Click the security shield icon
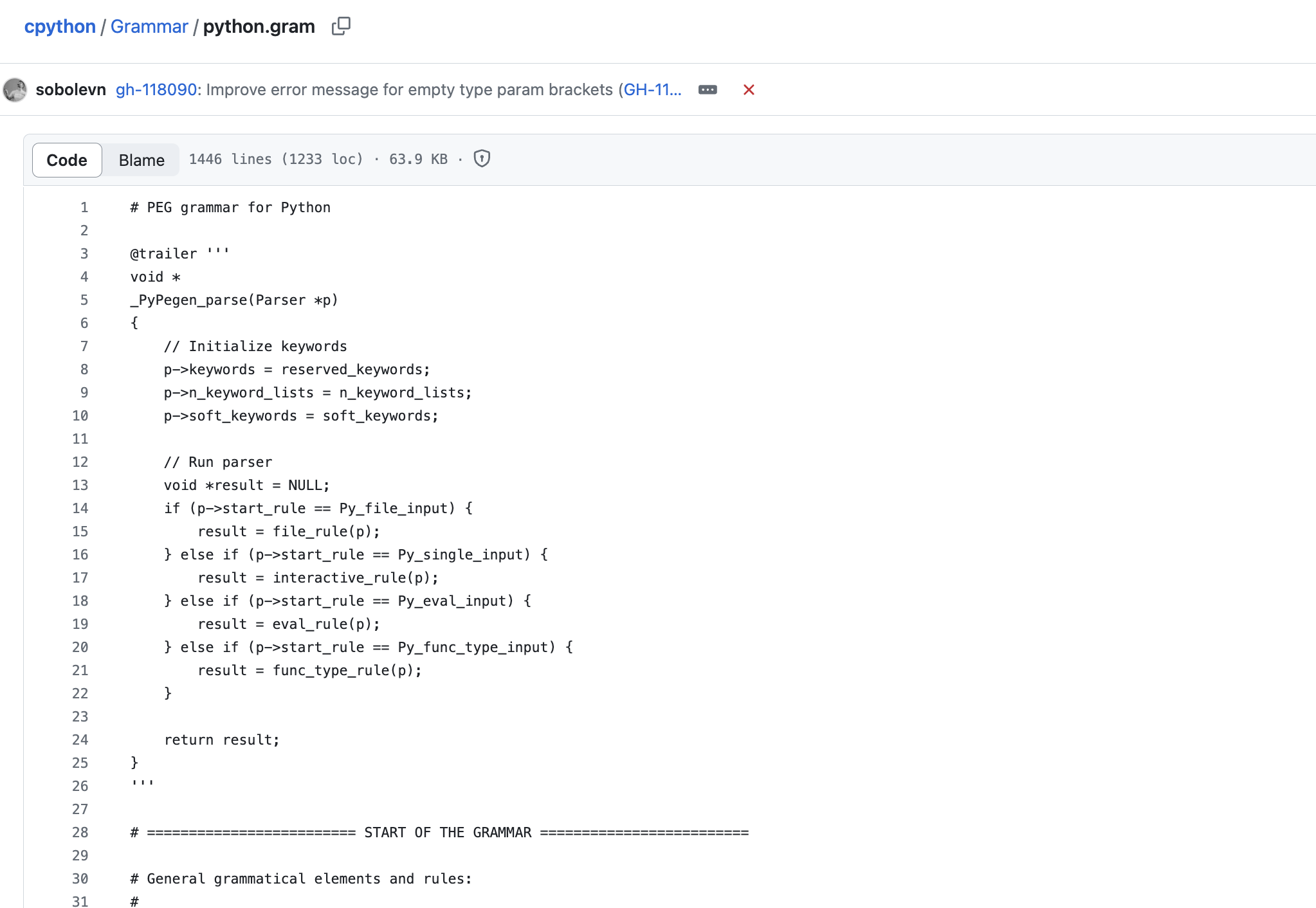The width and height of the screenshot is (1316, 908). pos(482,159)
